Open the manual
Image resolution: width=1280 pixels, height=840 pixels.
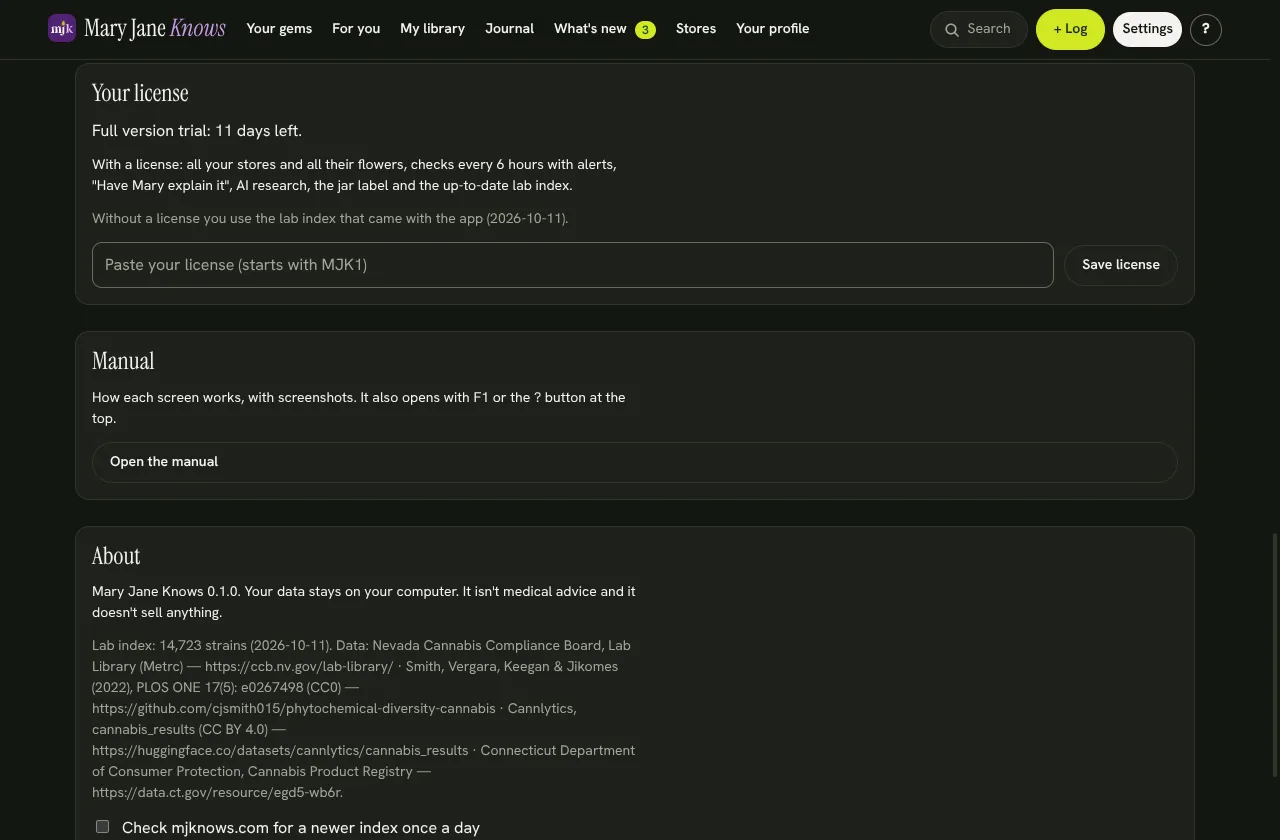point(635,462)
